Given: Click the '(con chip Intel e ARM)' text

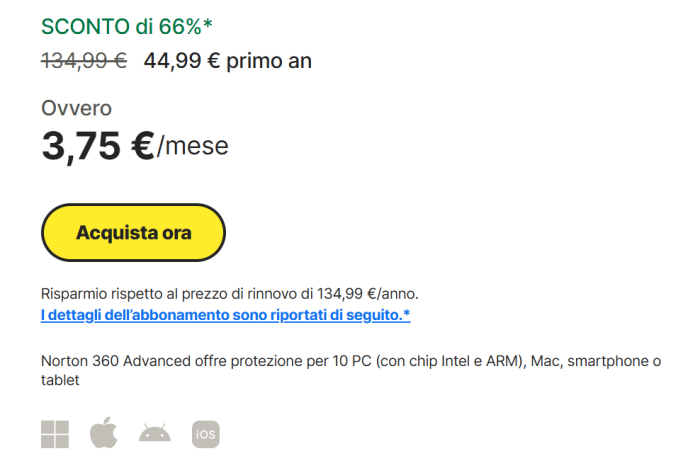Looking at the screenshot, I should coord(451,361).
